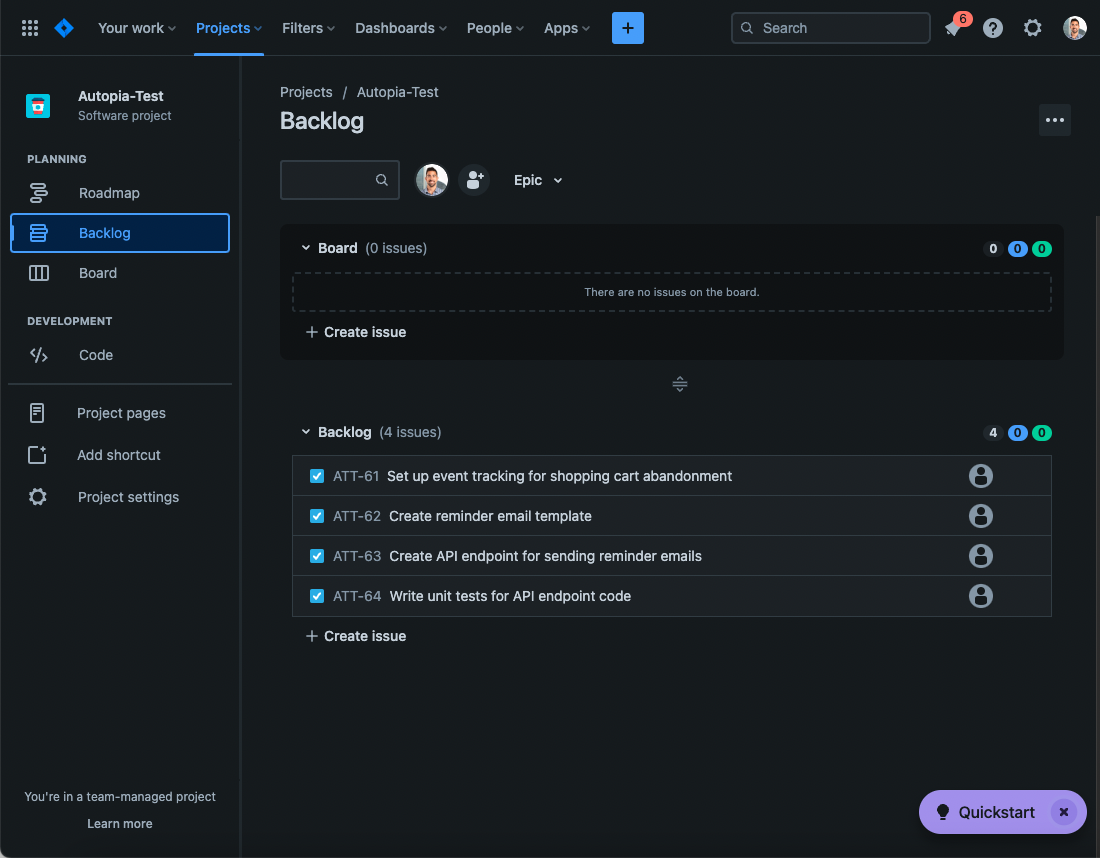Open the Help question mark icon
Screen dimensions: 1100x858
992,28
